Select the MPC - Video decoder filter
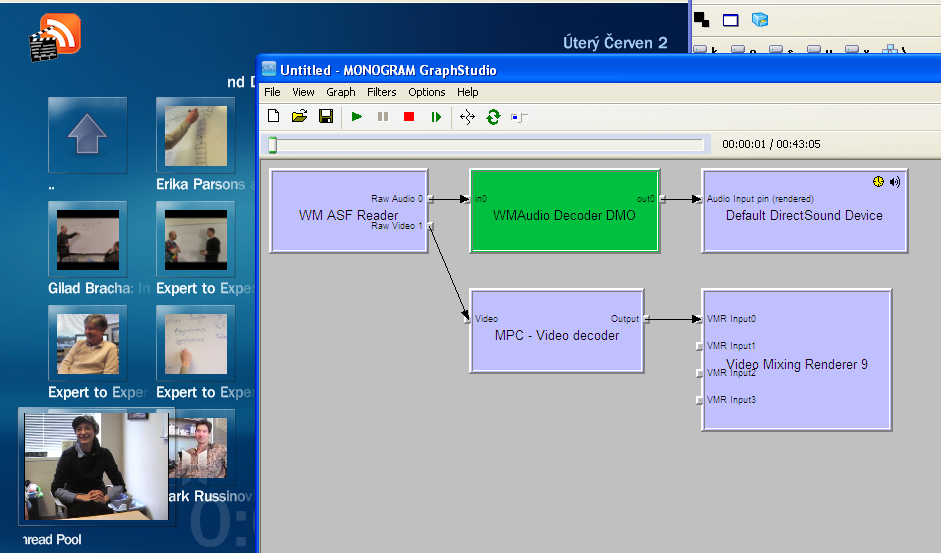The width and height of the screenshot is (941, 553). (x=557, y=331)
